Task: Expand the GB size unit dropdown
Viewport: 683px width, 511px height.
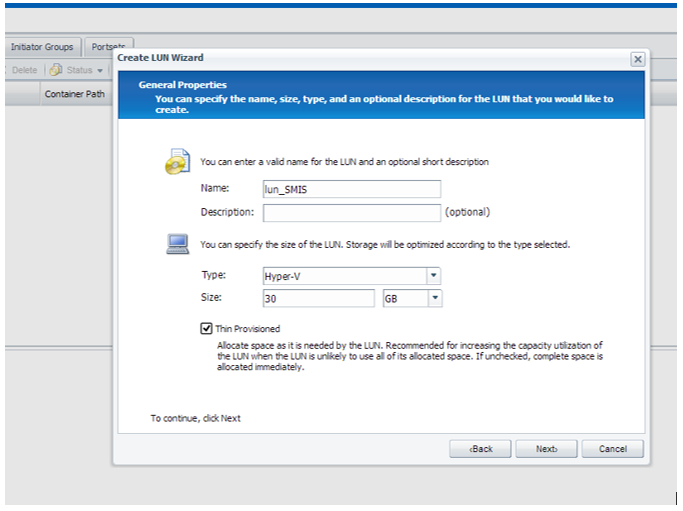Action: 435,298
